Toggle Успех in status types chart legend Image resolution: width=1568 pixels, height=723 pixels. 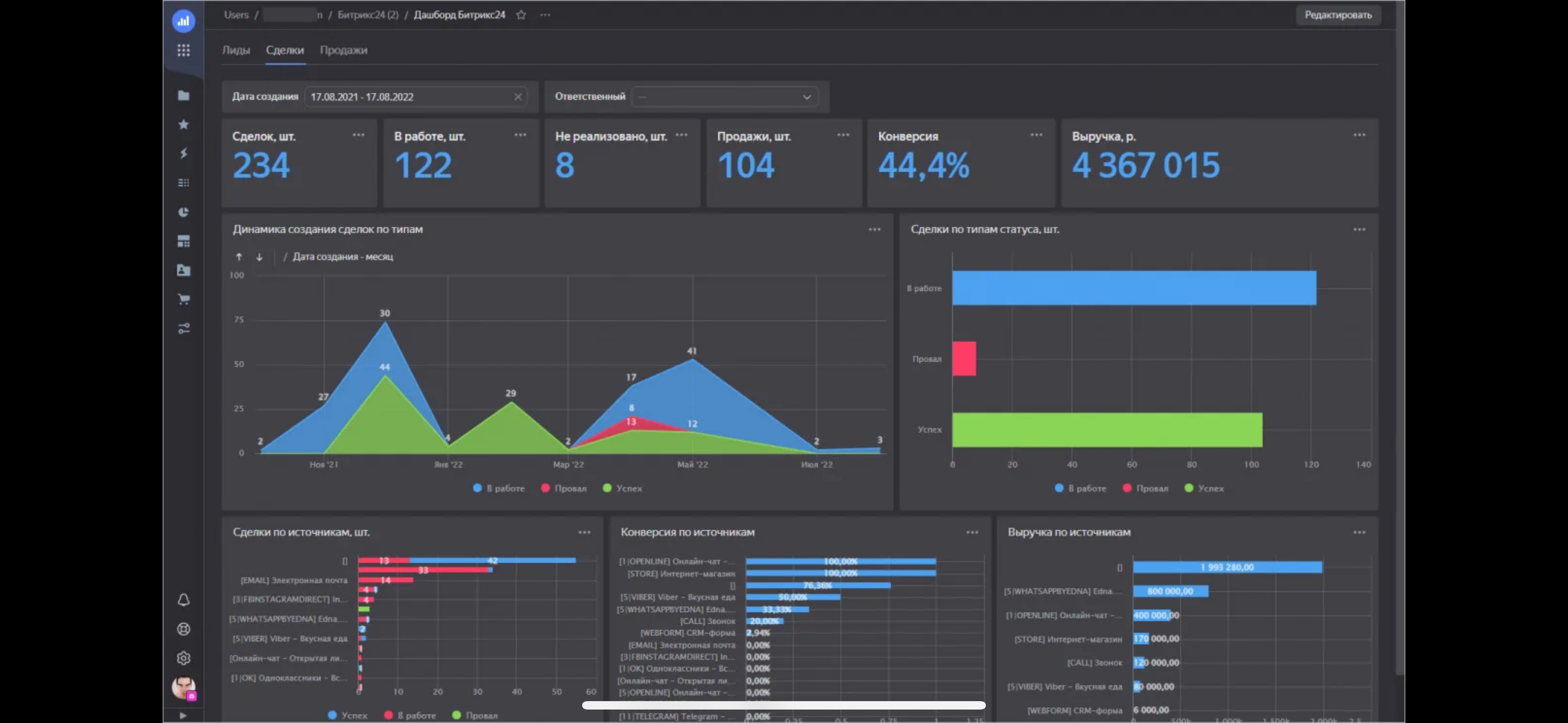pos(1204,488)
